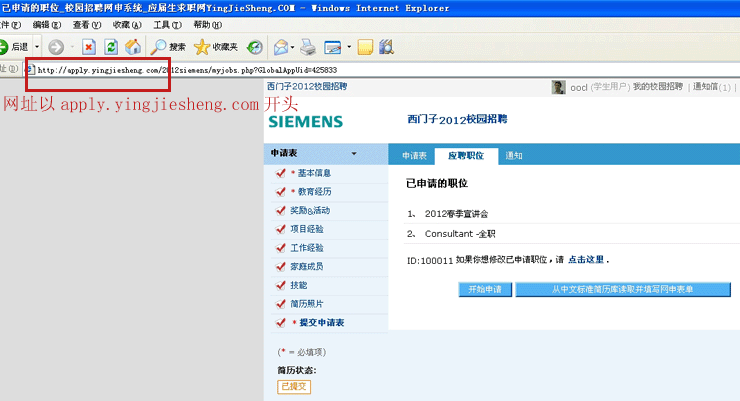Open dropdown arrow beside Edit icon
Image resolution: width=740 pixels, height=401 pixels.
[x=349, y=47]
